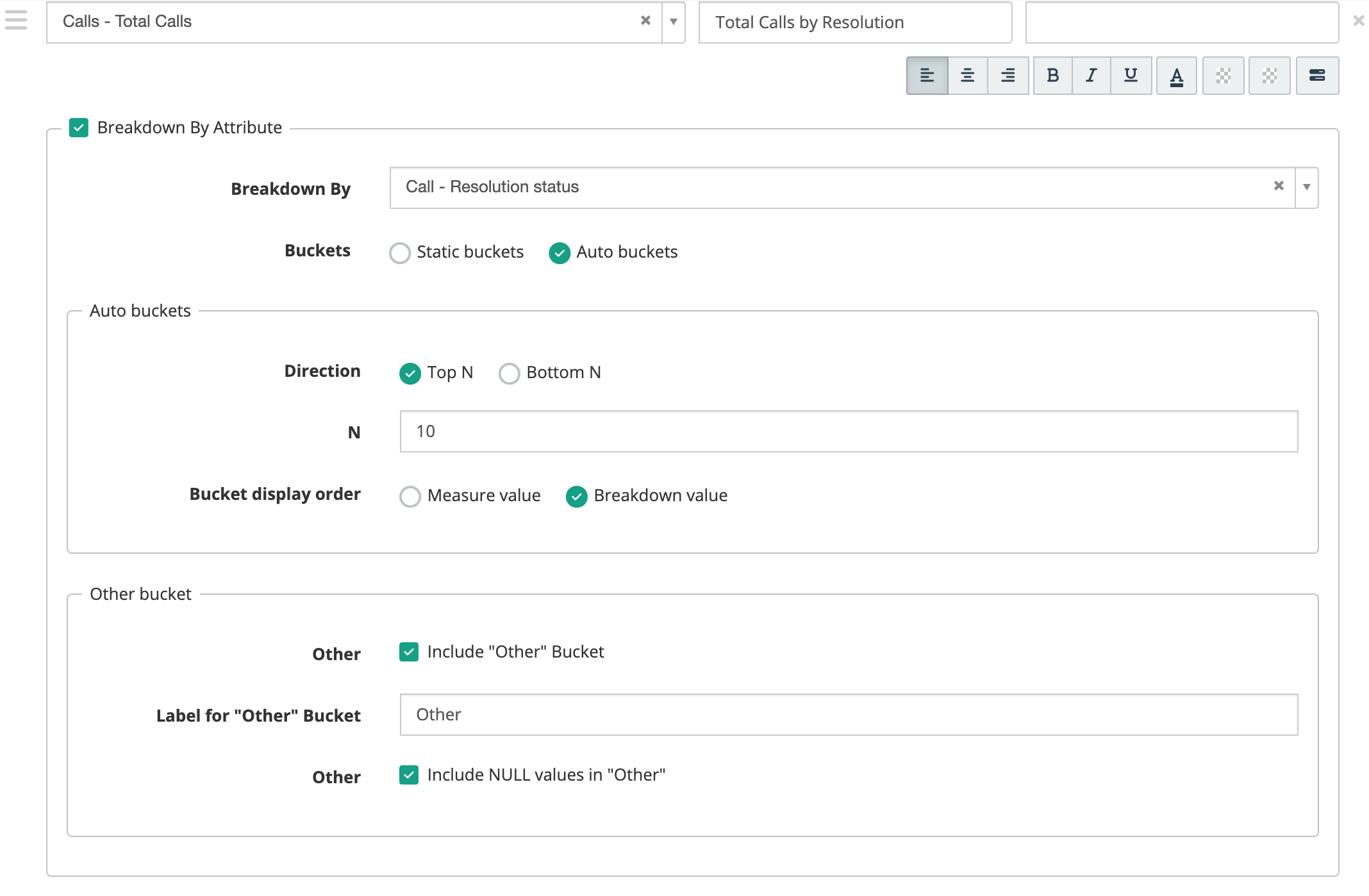
Task: Select Auto buckets option
Action: (560, 253)
